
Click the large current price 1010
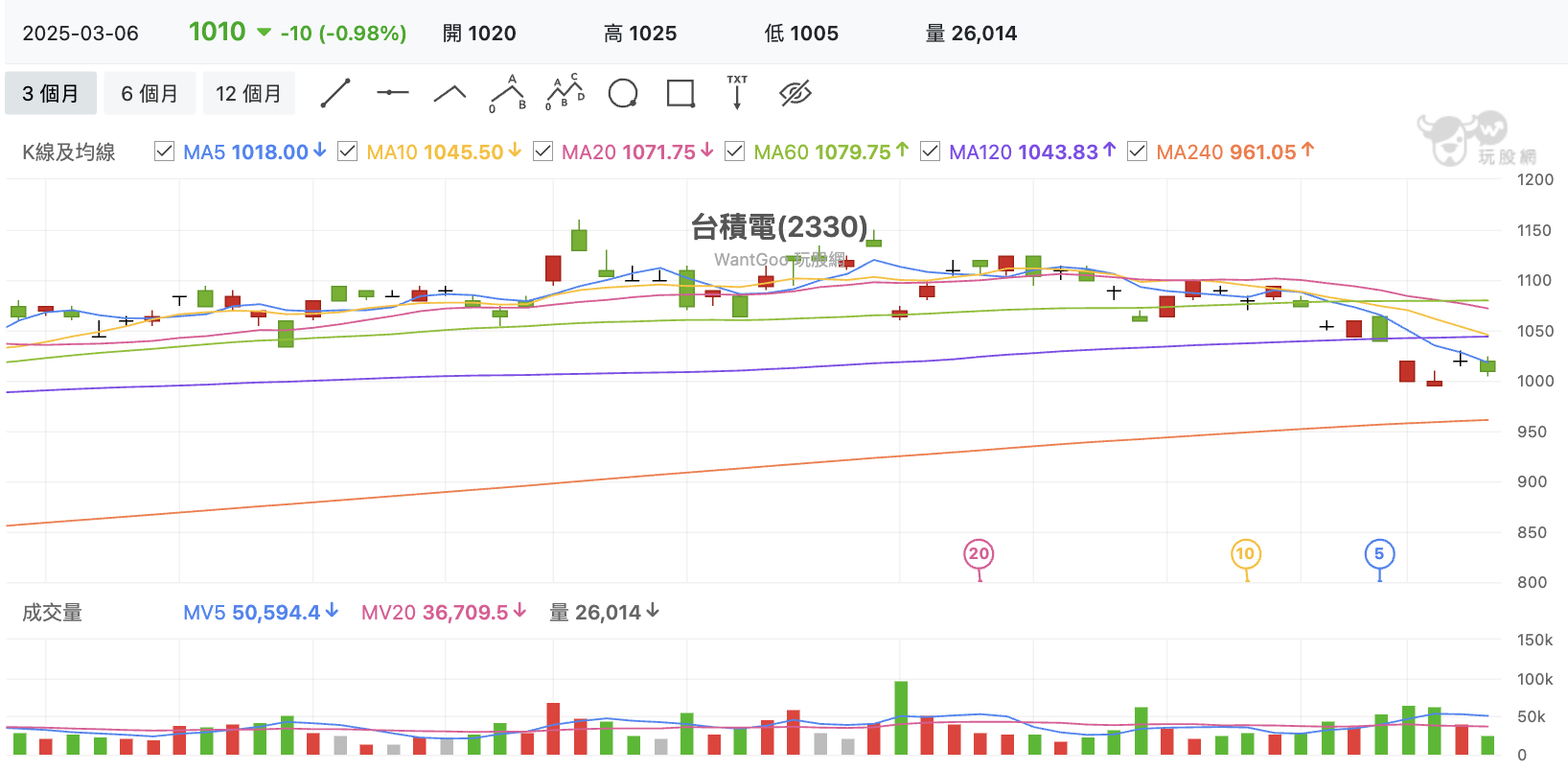tap(218, 32)
